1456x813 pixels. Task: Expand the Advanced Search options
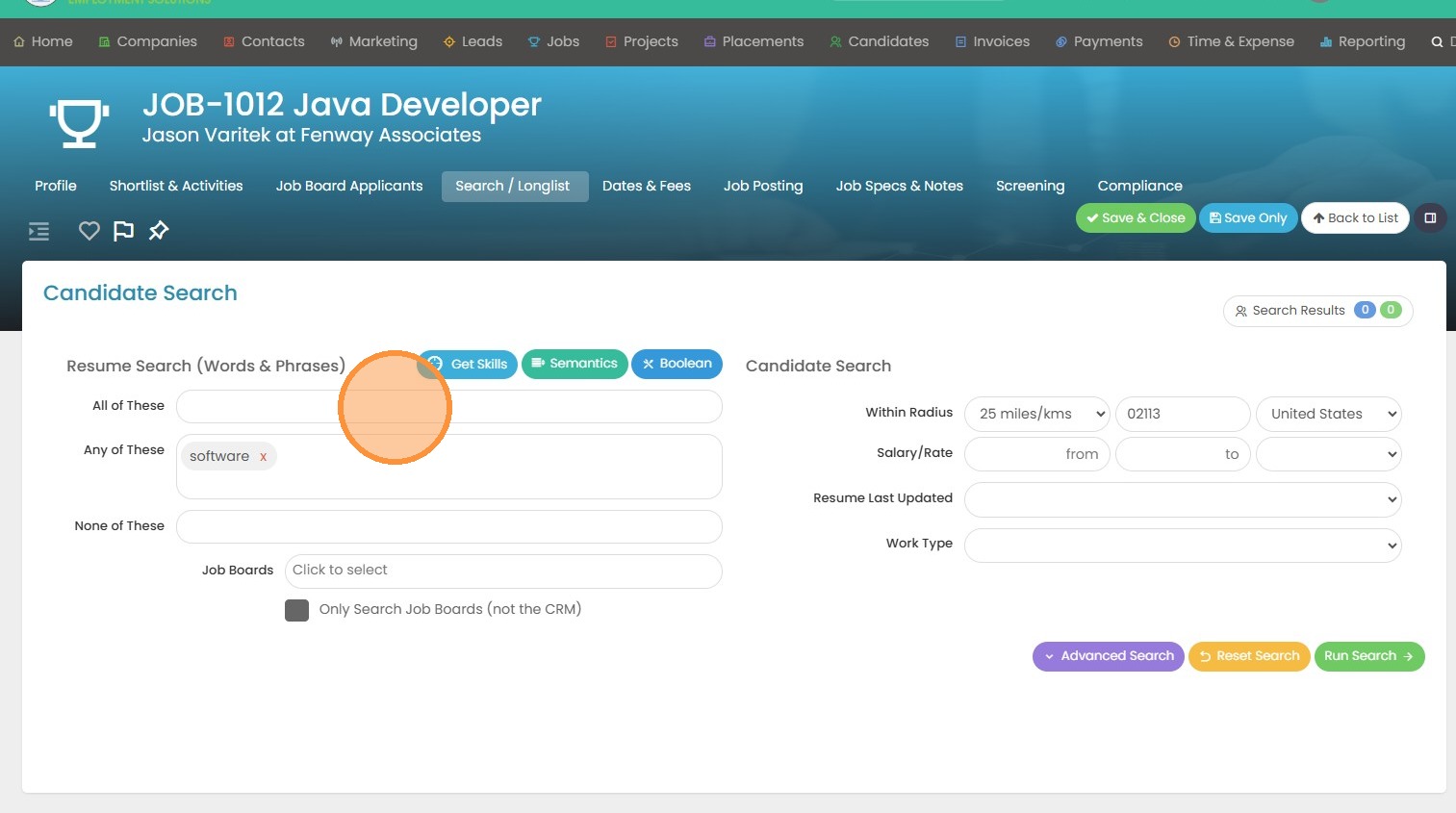tap(1108, 656)
